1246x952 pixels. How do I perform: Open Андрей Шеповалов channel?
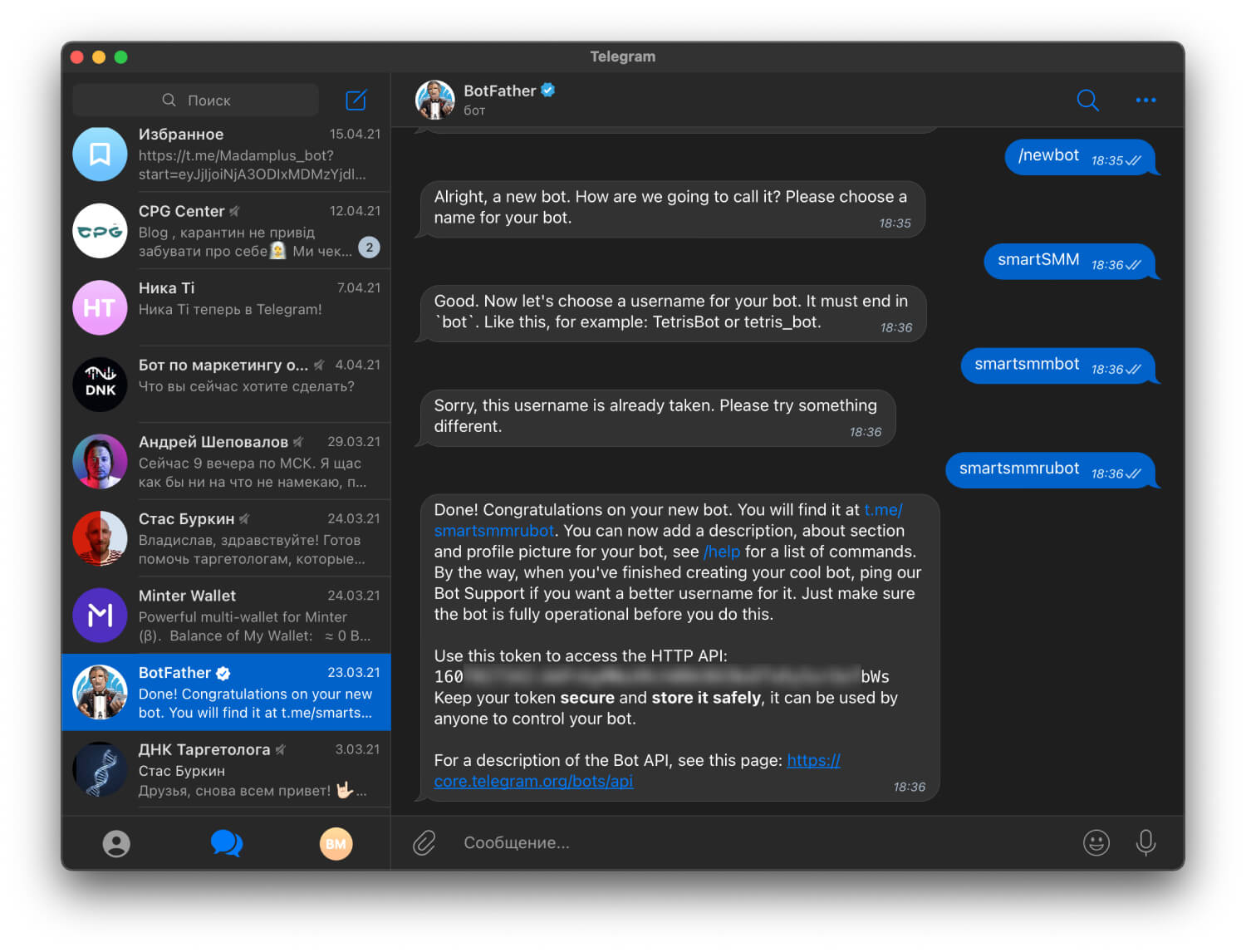(x=226, y=461)
